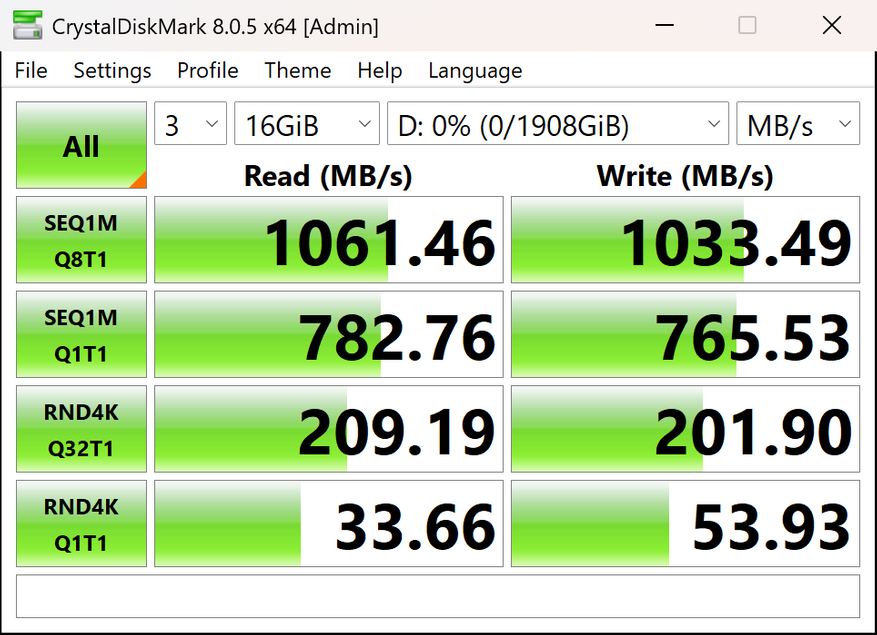The image size is (877, 635).
Task: Click the Write (MB/s) column header
Action: [x=685, y=176]
